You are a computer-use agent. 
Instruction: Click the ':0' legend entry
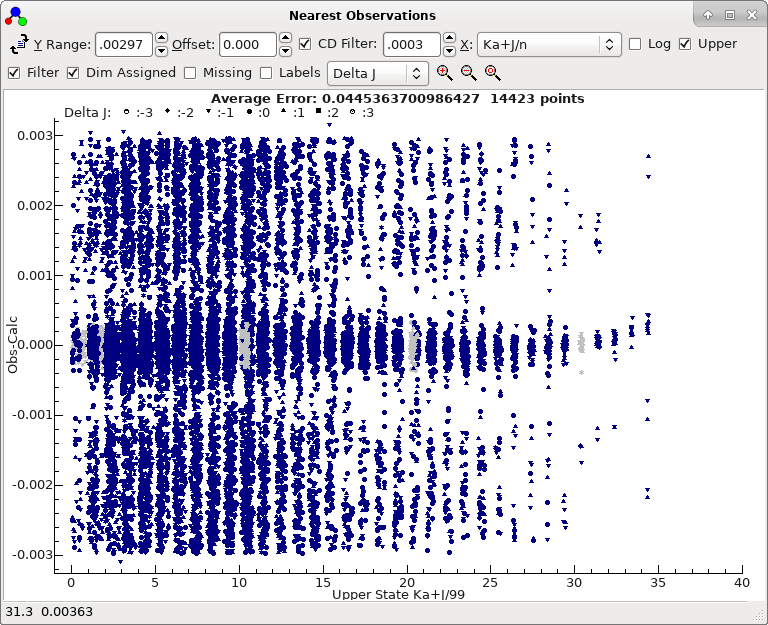click(x=258, y=113)
